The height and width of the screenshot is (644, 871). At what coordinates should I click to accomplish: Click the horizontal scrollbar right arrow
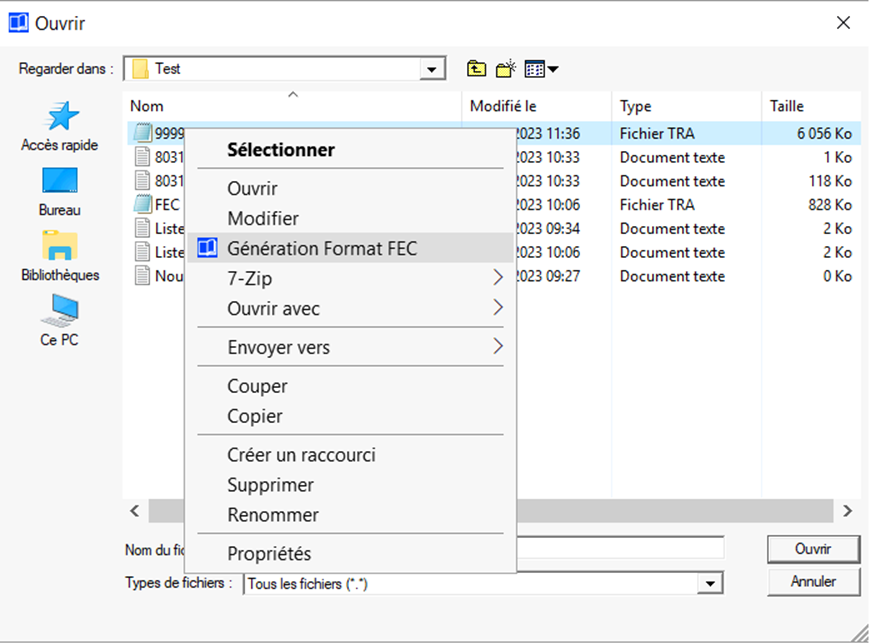coord(847,511)
